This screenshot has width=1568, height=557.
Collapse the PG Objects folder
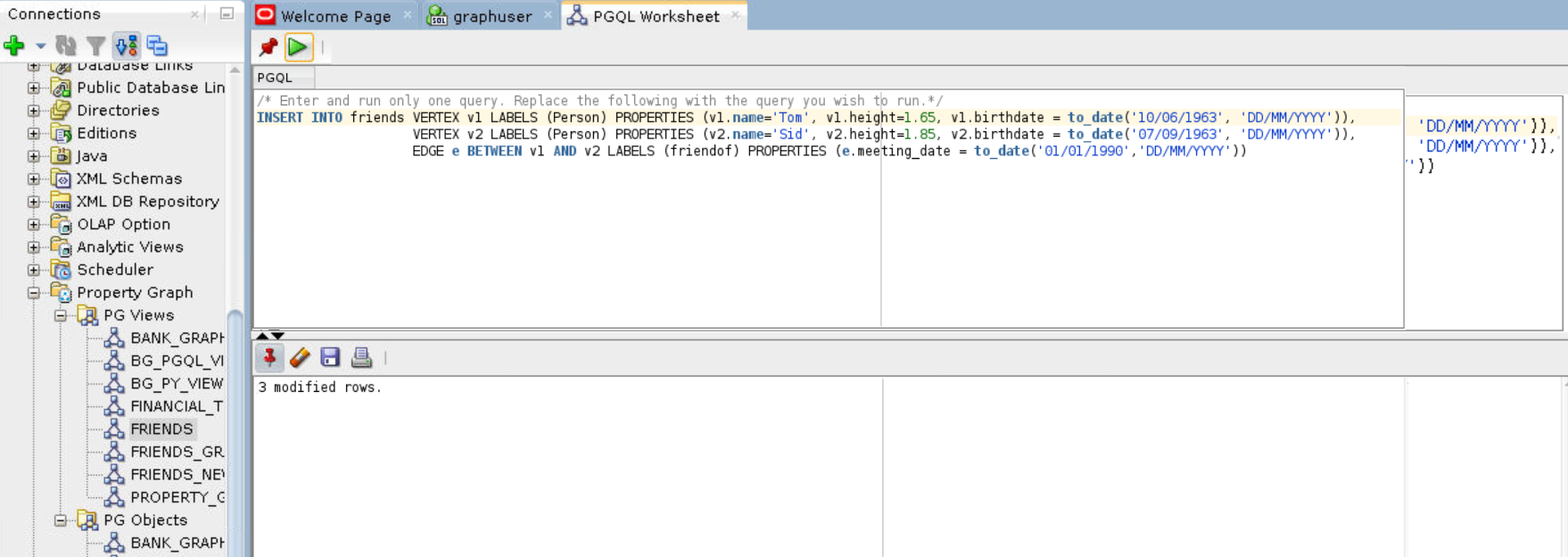(61, 520)
